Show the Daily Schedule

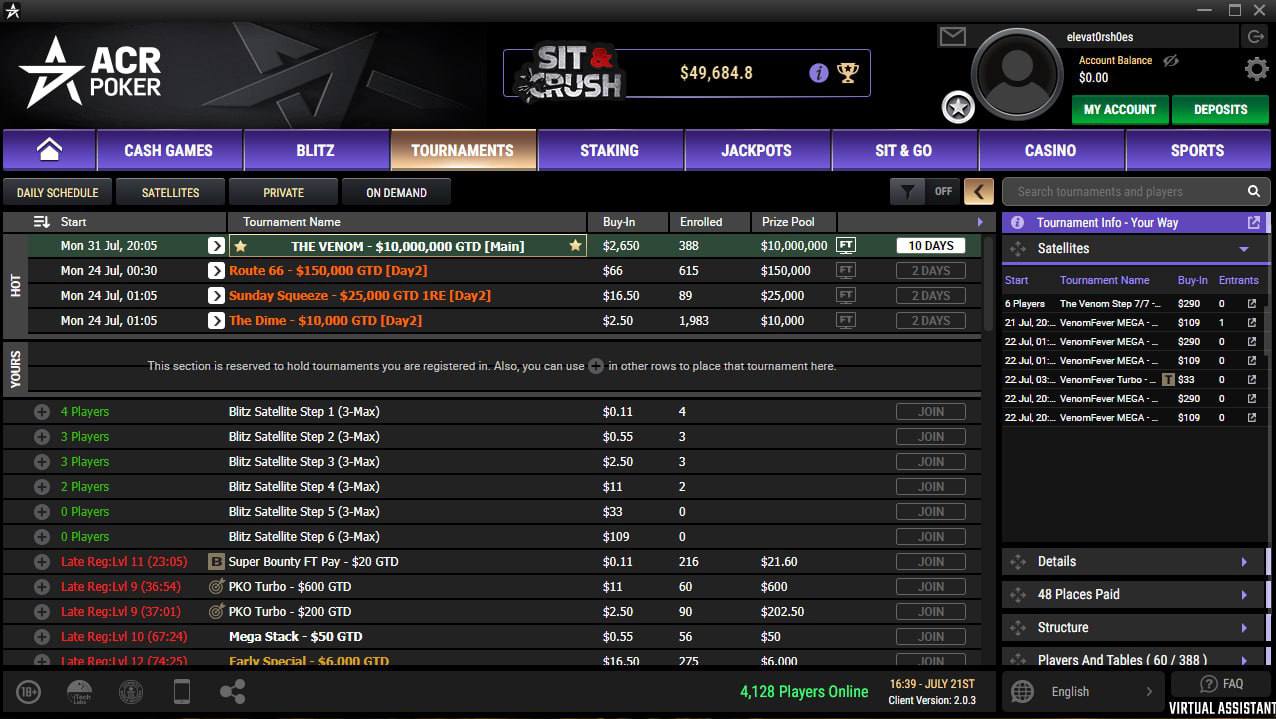[57, 192]
